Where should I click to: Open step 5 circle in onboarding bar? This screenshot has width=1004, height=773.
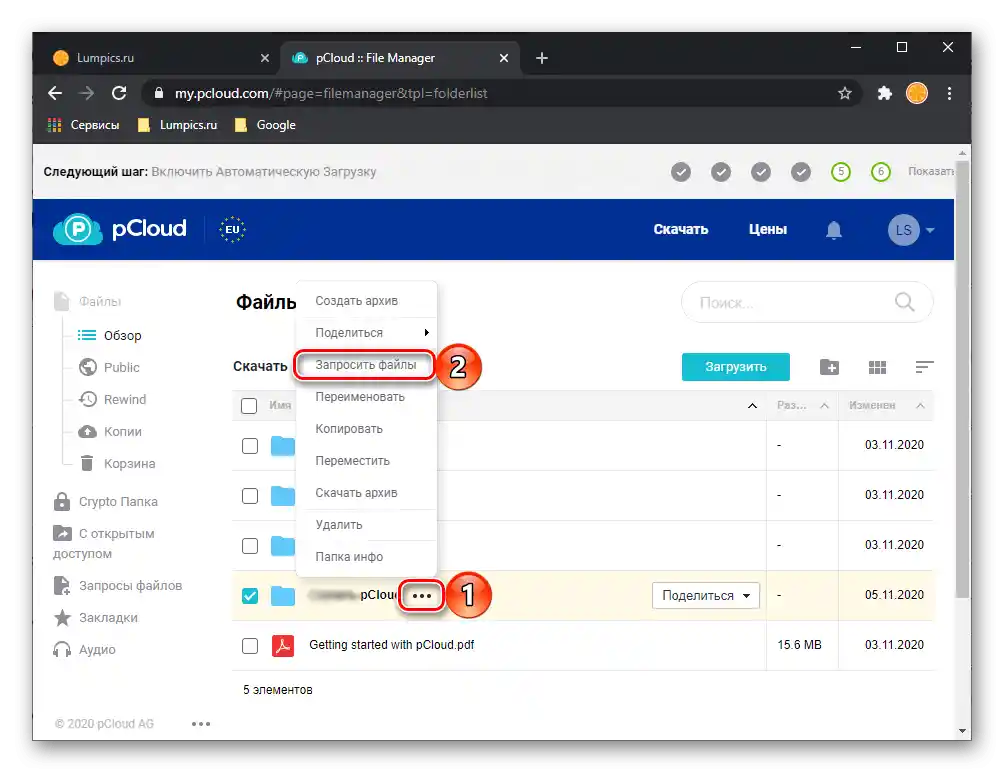point(841,172)
